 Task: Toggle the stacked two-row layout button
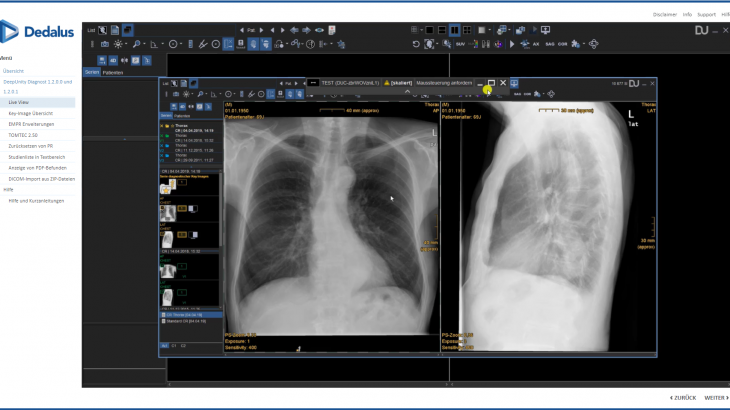[x=441, y=30]
